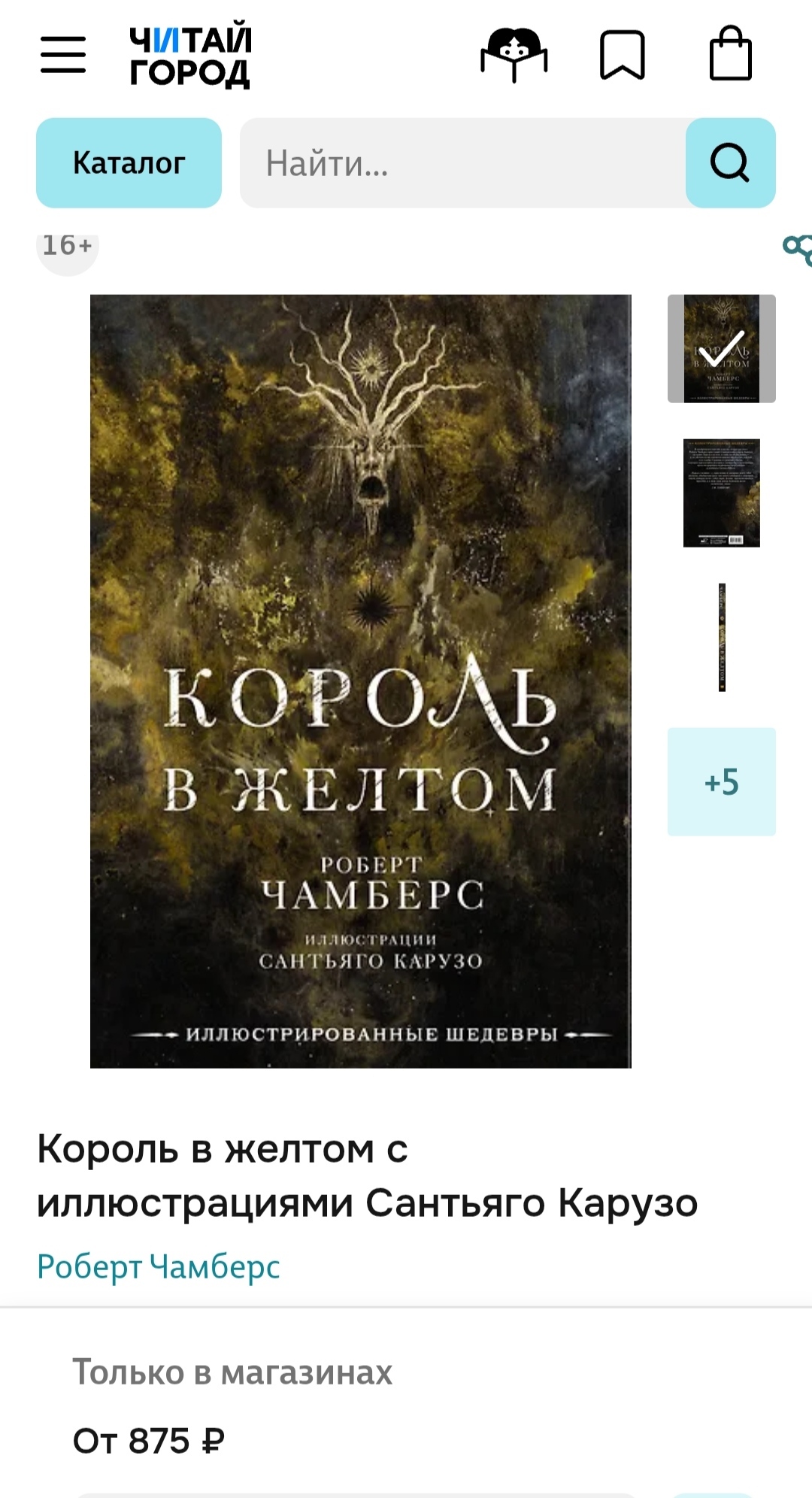Show five more images via +5
Image resolution: width=812 pixels, height=1498 pixels.
tap(722, 782)
